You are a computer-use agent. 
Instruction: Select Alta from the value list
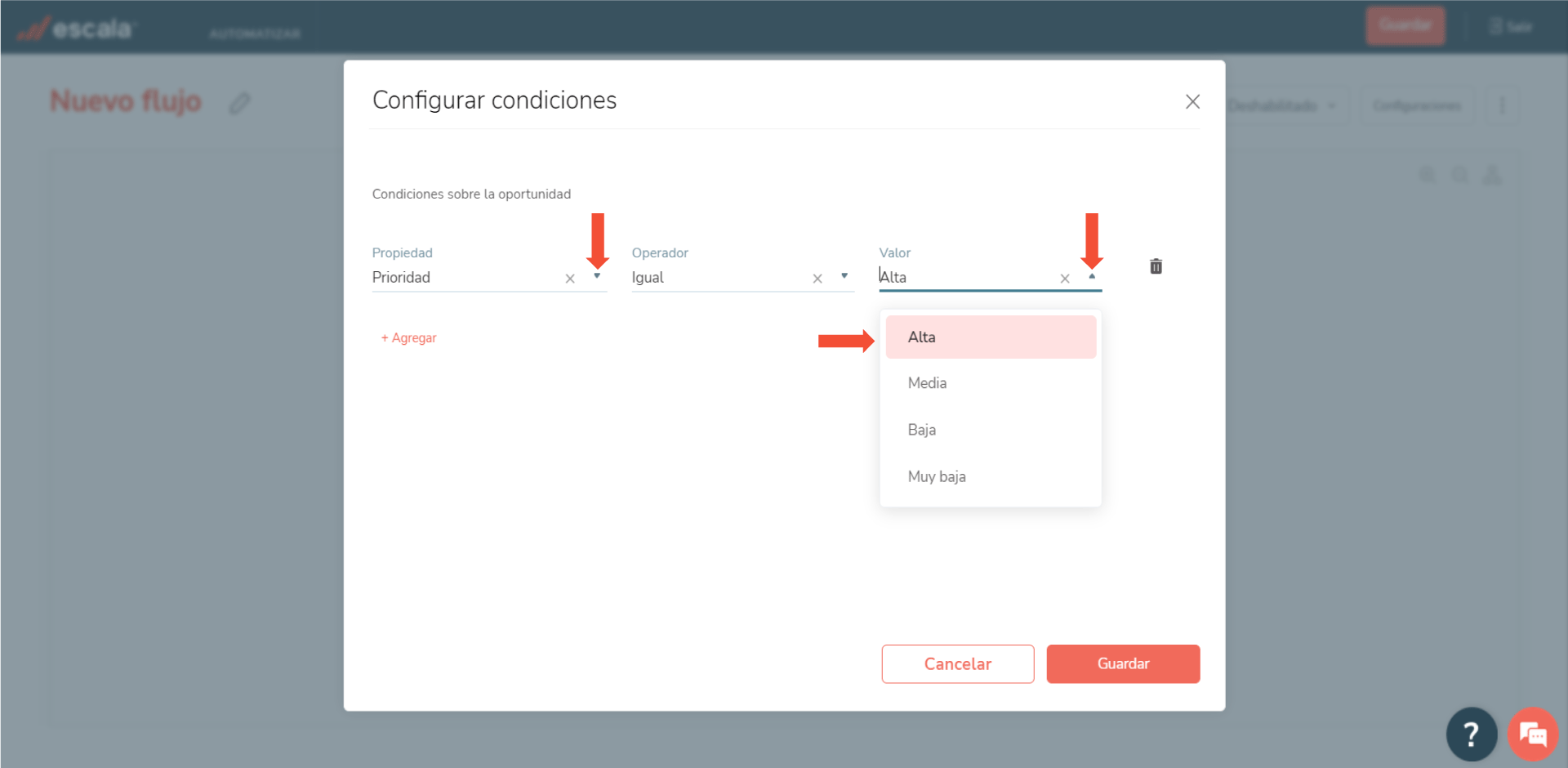click(990, 337)
